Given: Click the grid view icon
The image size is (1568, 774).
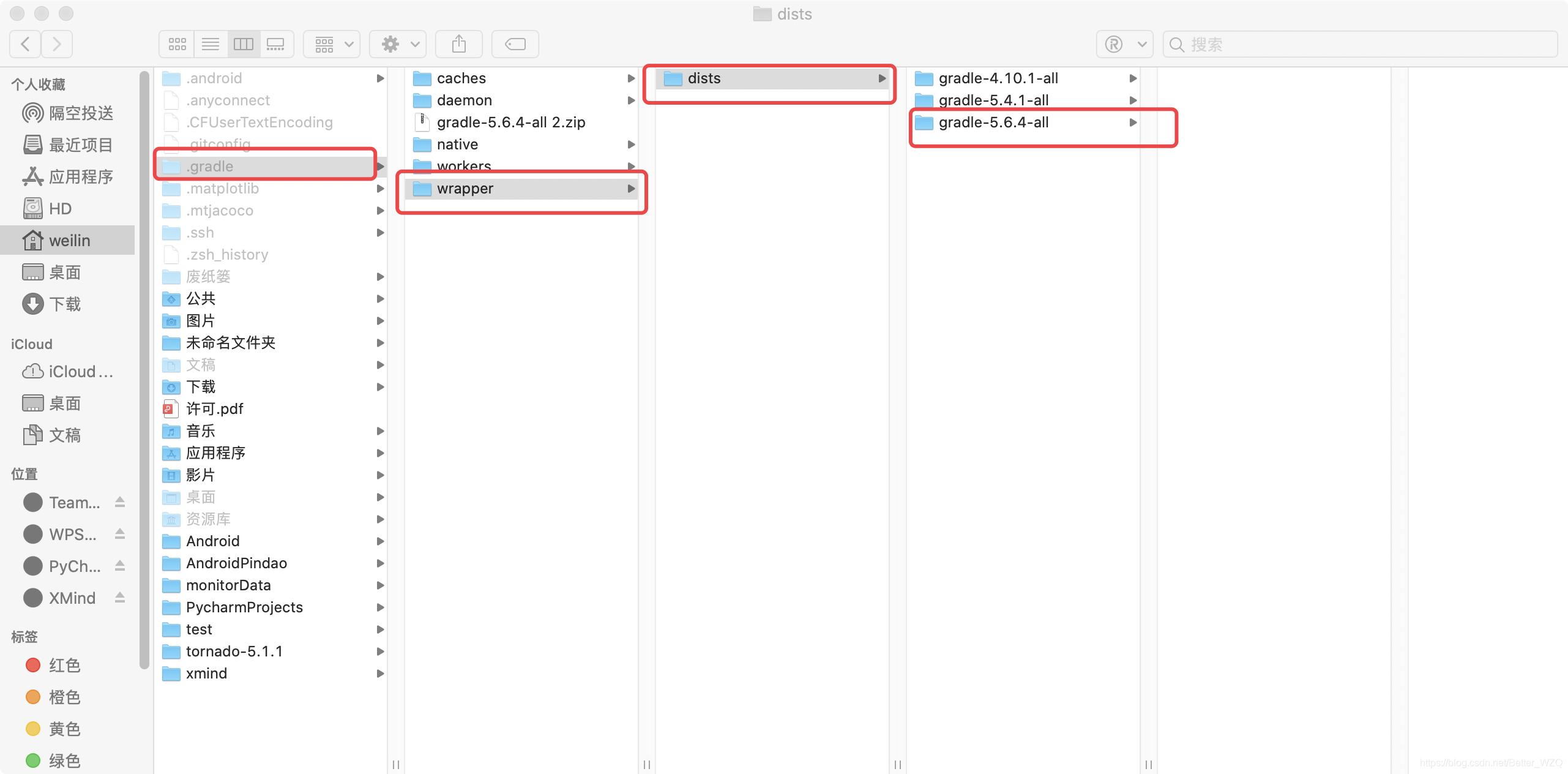Looking at the screenshot, I should (177, 43).
